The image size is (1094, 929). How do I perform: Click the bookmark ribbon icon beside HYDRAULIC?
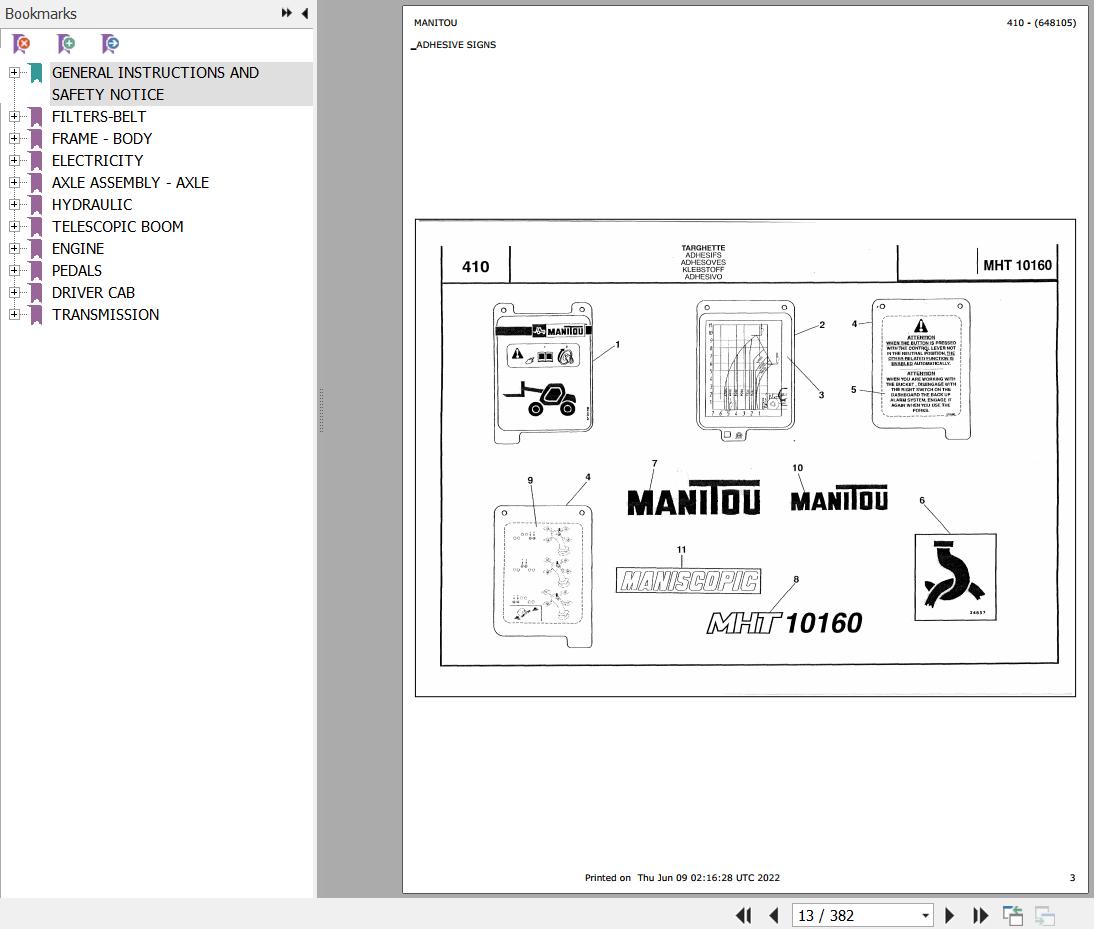coord(36,205)
